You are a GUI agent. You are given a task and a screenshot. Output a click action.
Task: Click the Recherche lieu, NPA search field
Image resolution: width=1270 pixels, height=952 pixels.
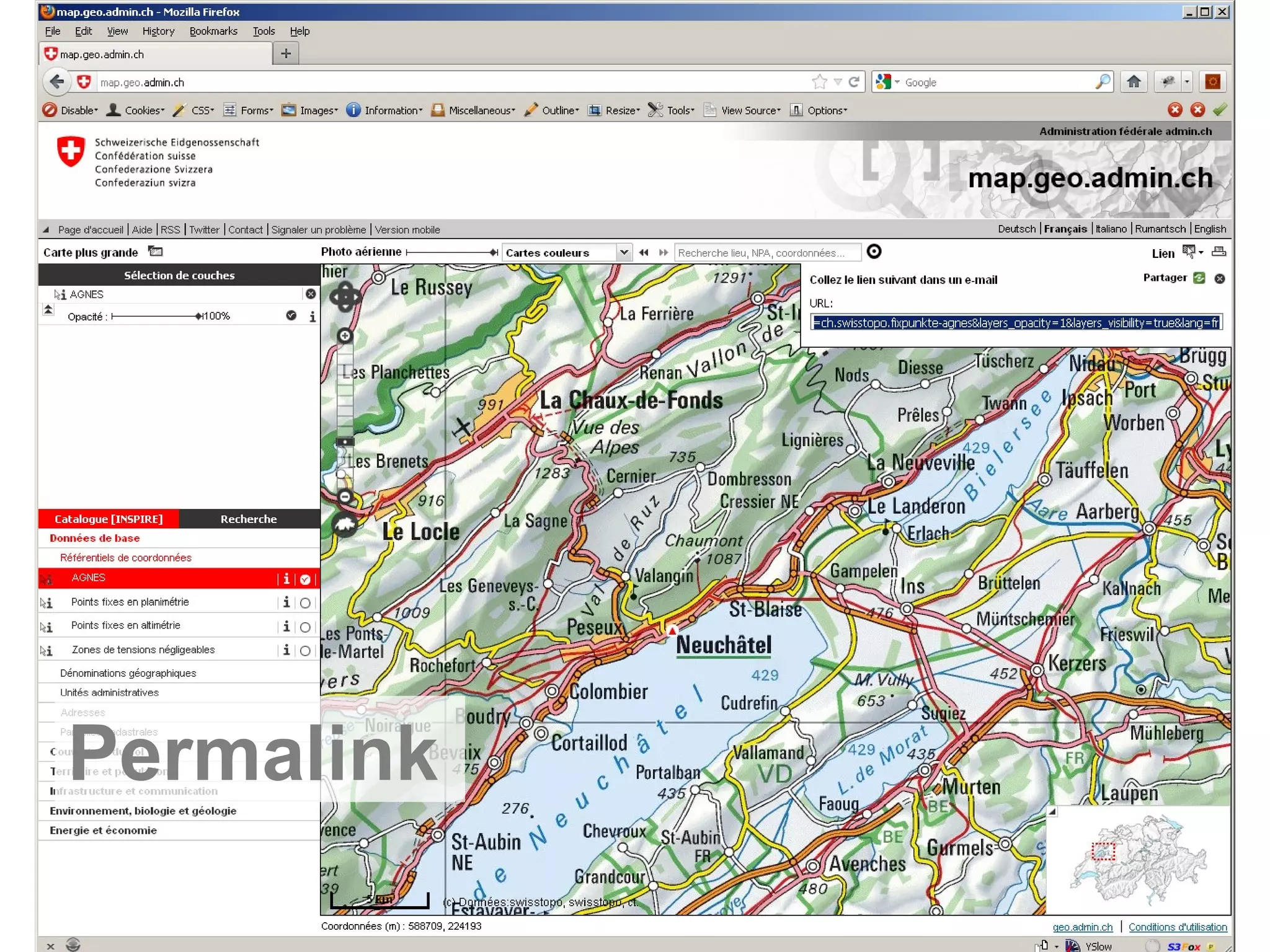click(x=767, y=252)
